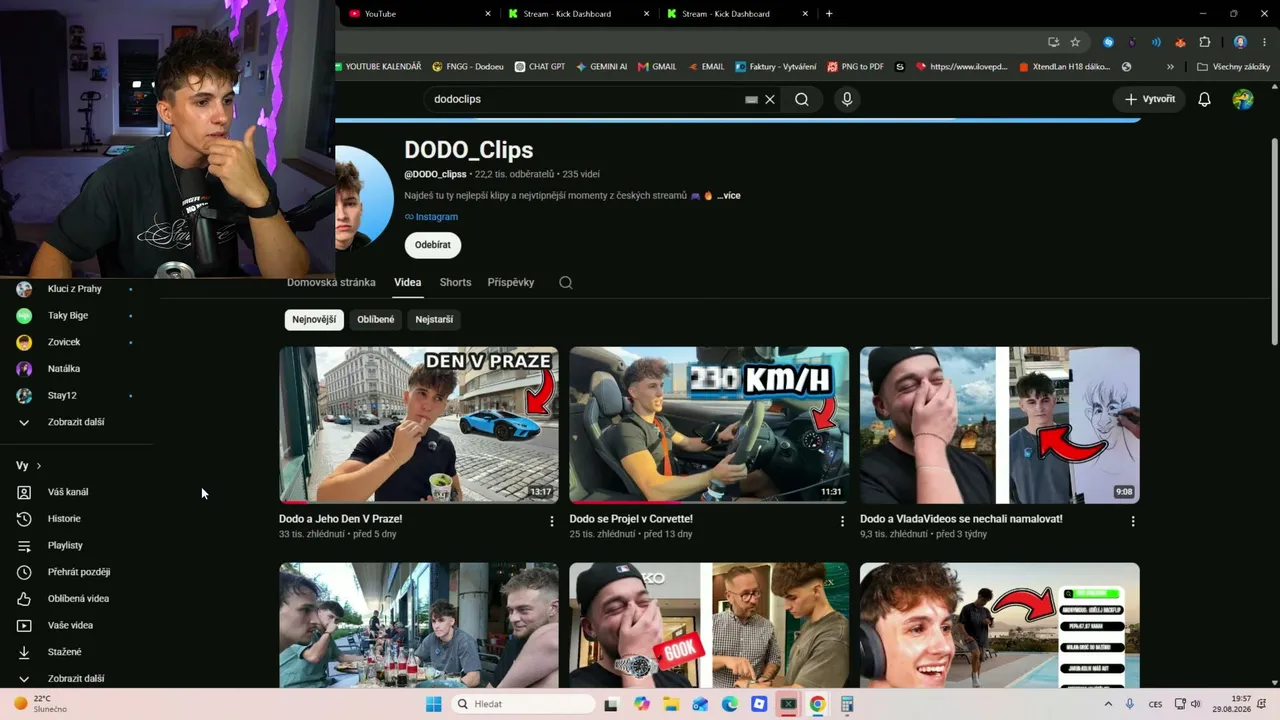Sort videos by Nejnovější
This screenshot has height=720, width=1280.
(314, 320)
